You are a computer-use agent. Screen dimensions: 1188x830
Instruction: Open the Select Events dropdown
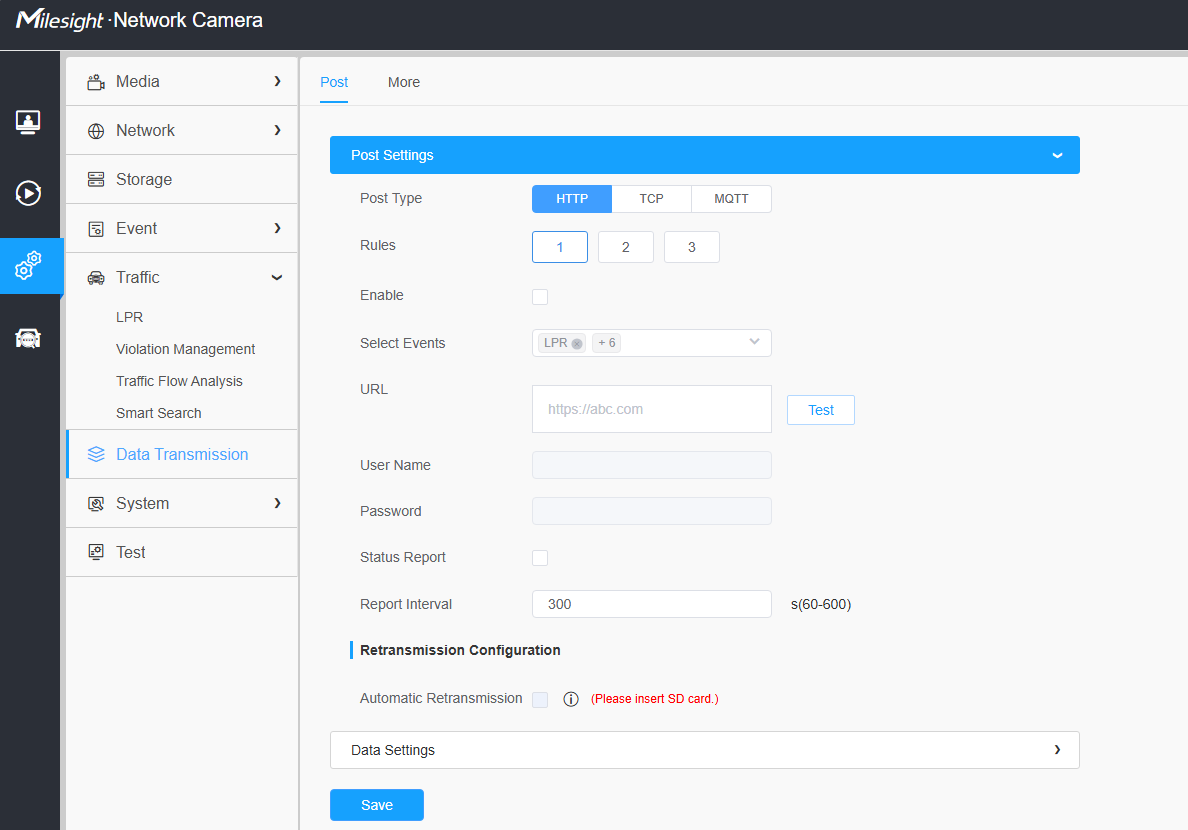(652, 343)
